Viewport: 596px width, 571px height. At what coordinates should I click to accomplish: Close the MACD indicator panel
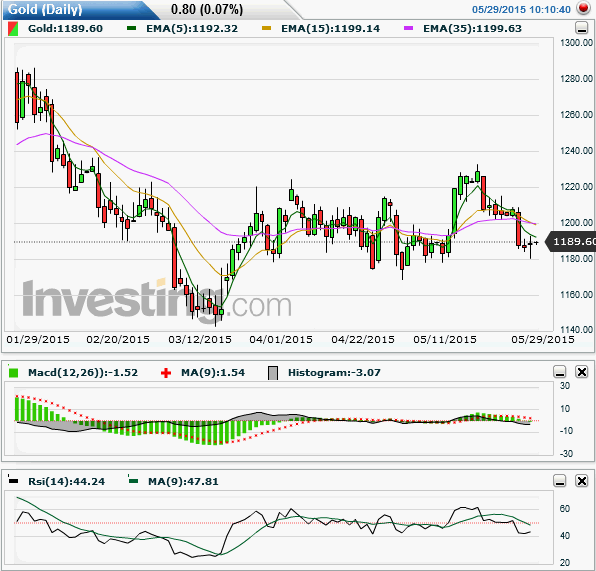pyautogui.click(x=582, y=372)
